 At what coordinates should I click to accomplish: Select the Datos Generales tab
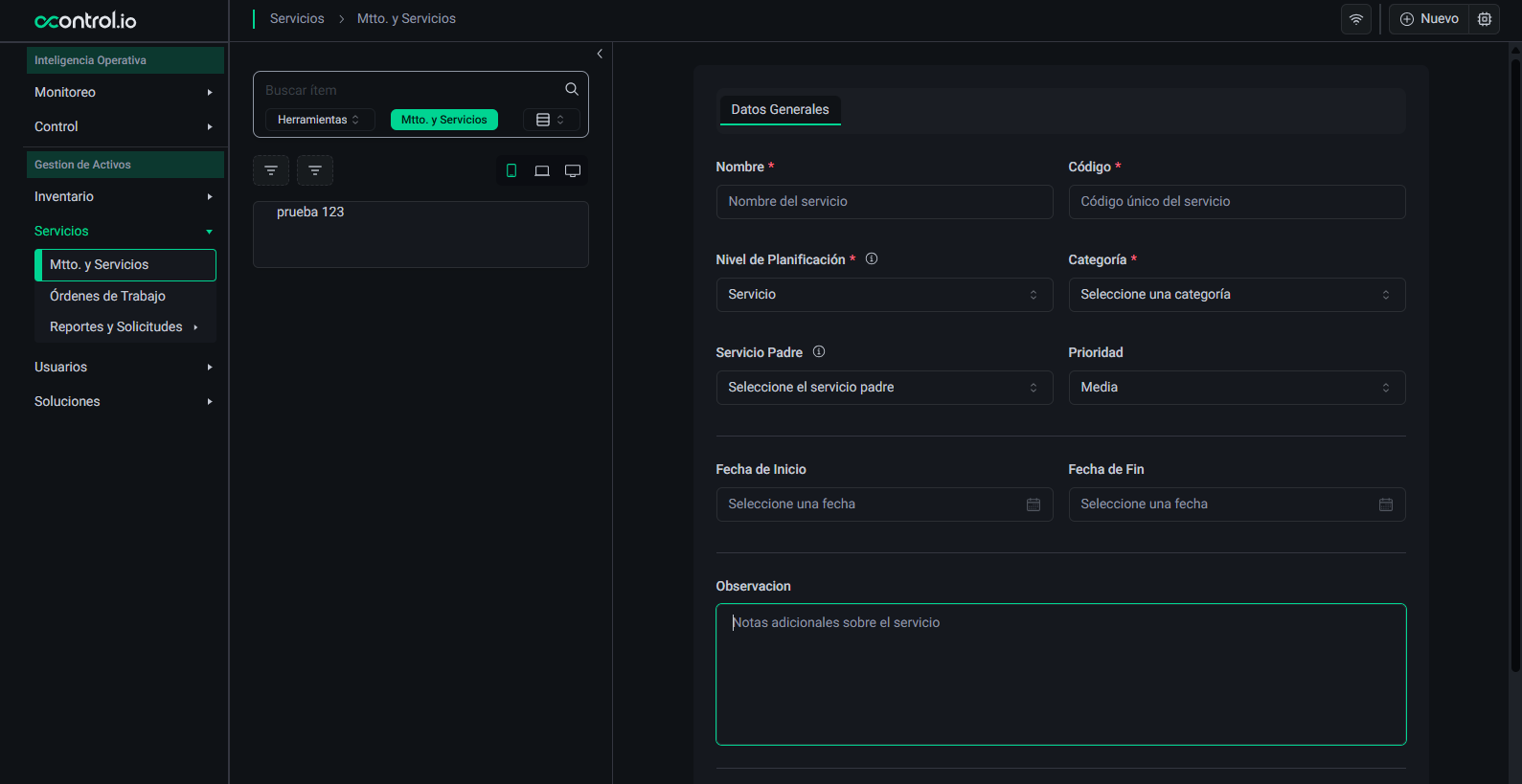tap(780, 109)
